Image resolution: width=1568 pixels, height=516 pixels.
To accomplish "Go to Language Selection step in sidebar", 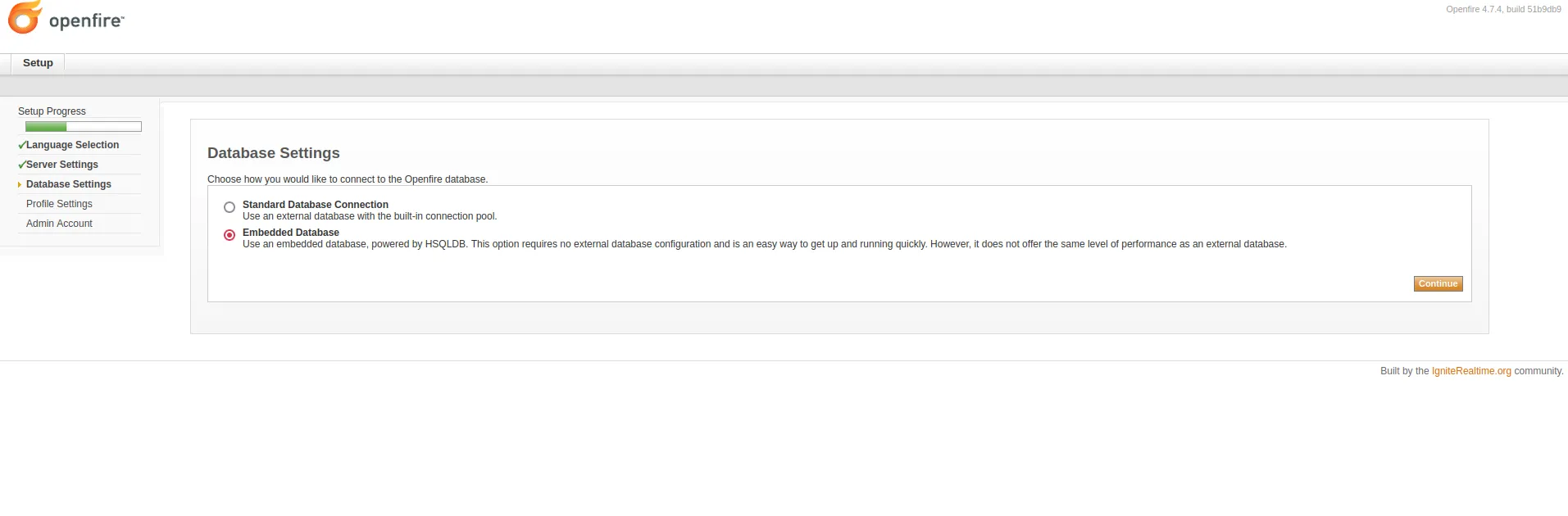I will point(72,145).
